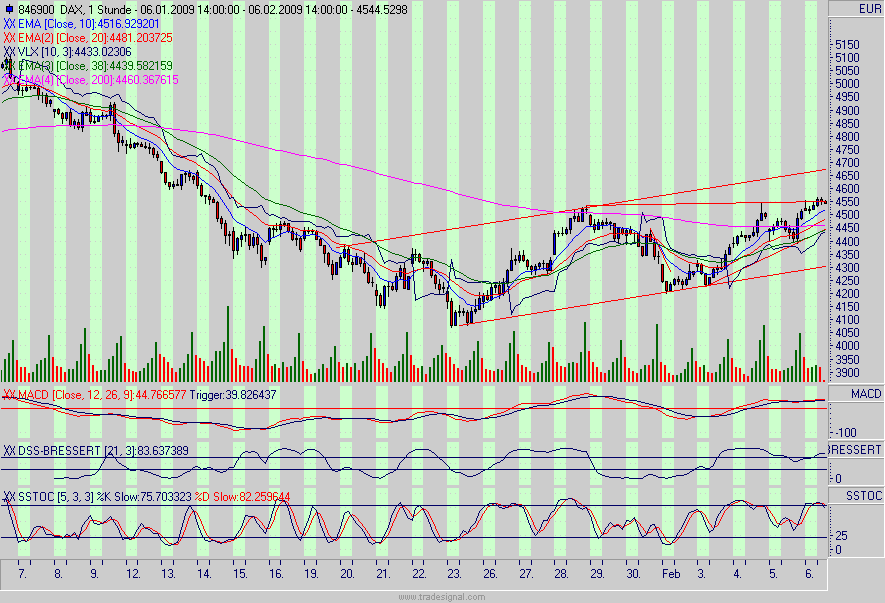Select the magenta XX icon for EMA(4) [Close, 200]
The width and height of the screenshot is (885, 603).
click(x=9, y=77)
